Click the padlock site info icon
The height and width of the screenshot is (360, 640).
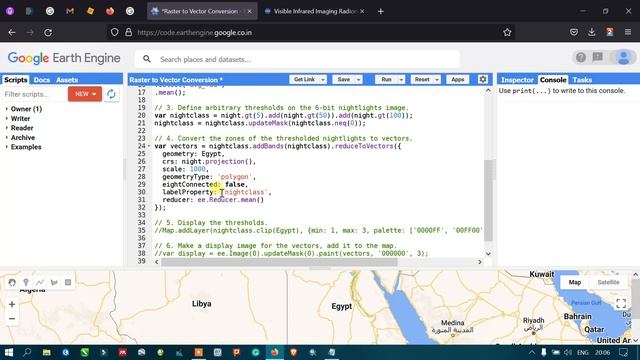(x=129, y=32)
